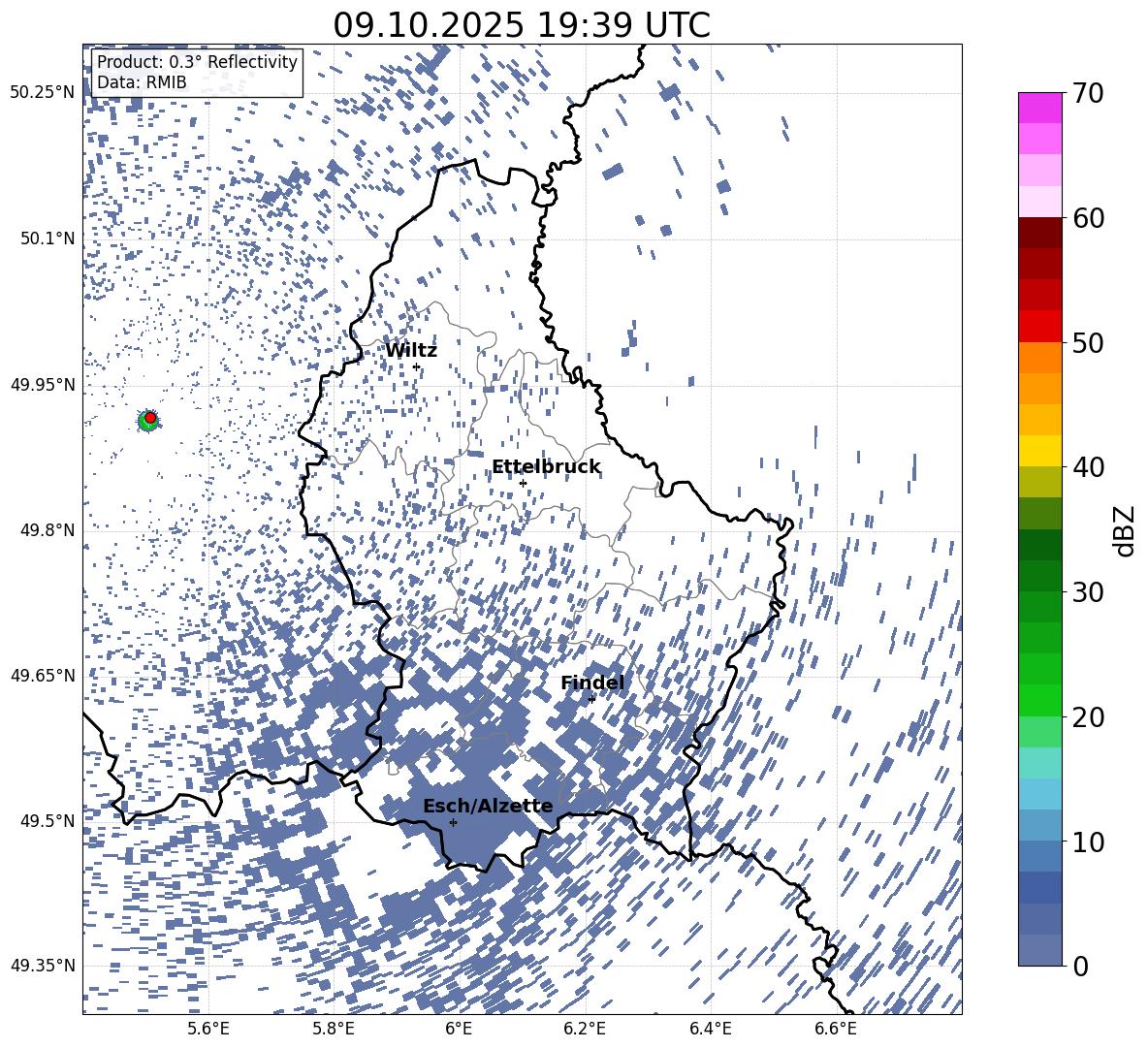Click the colorbar tick label 30
The image size is (1148, 1048).
tap(1088, 592)
